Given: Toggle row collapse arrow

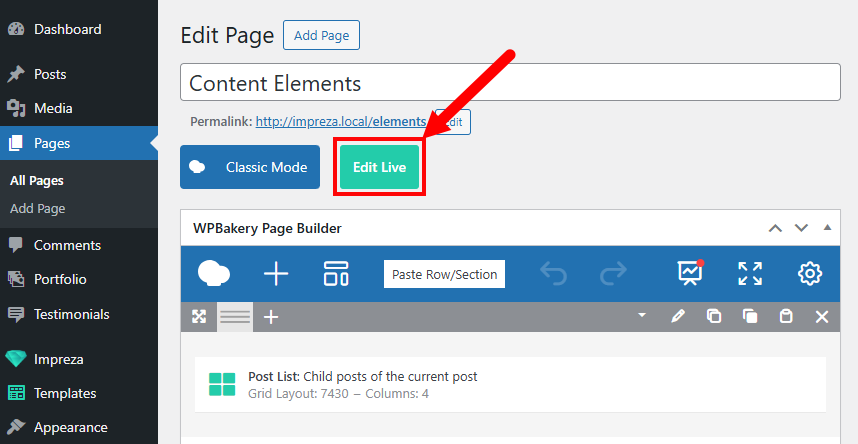Looking at the screenshot, I should point(642,315).
